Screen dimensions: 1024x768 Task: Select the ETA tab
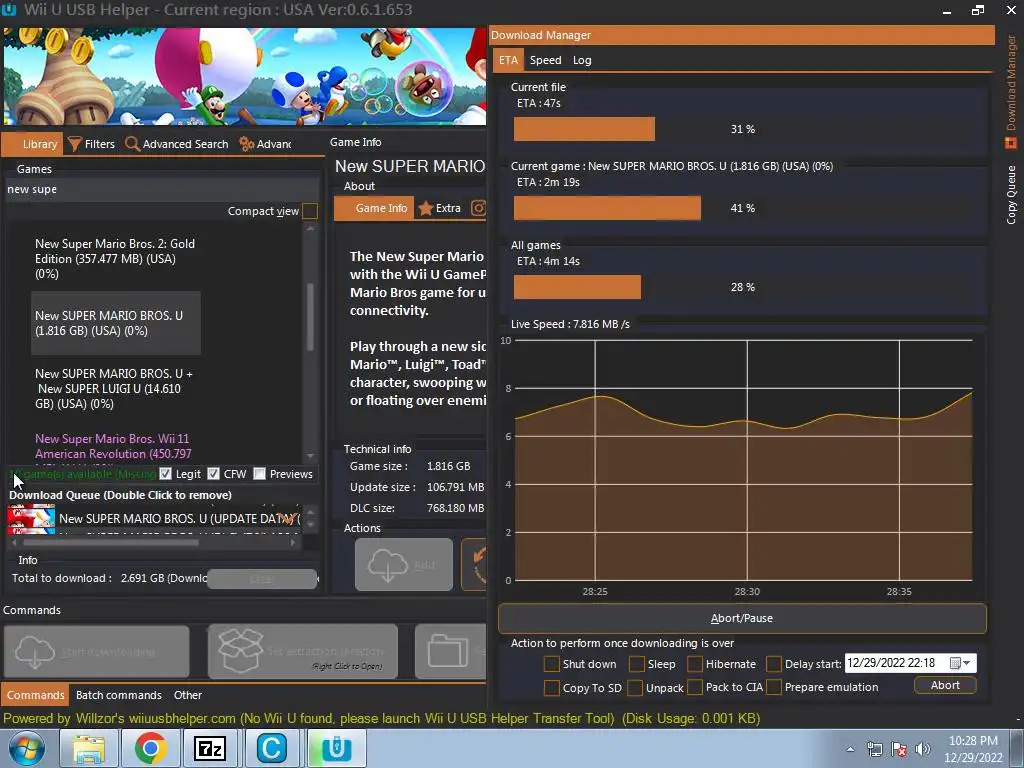[508, 60]
